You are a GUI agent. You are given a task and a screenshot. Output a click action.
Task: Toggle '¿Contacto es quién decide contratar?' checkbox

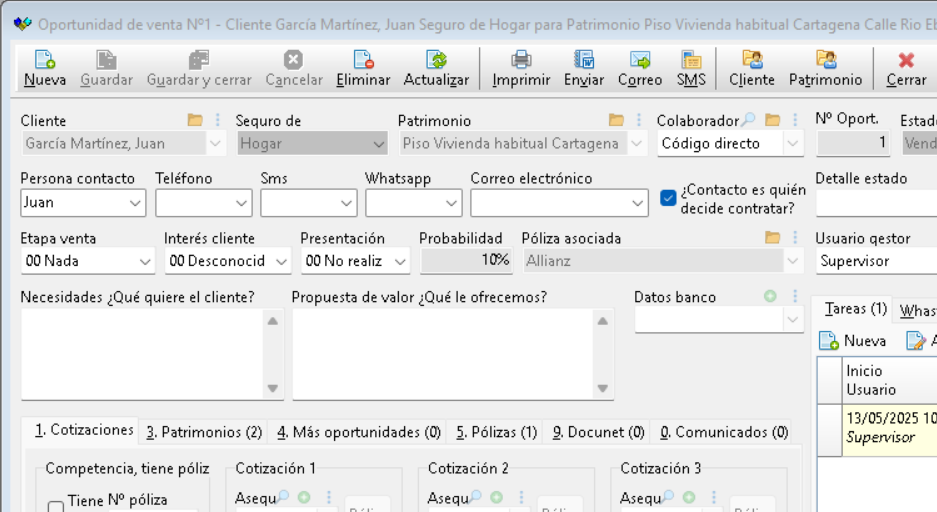669,198
